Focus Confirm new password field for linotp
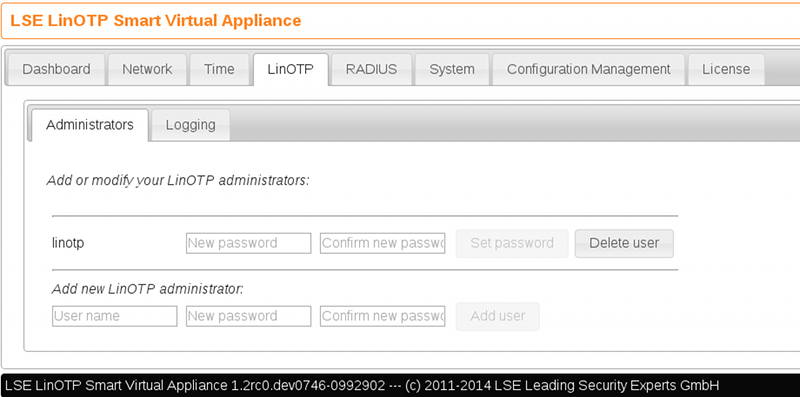Viewport: 800px width, 397px height. [x=383, y=243]
